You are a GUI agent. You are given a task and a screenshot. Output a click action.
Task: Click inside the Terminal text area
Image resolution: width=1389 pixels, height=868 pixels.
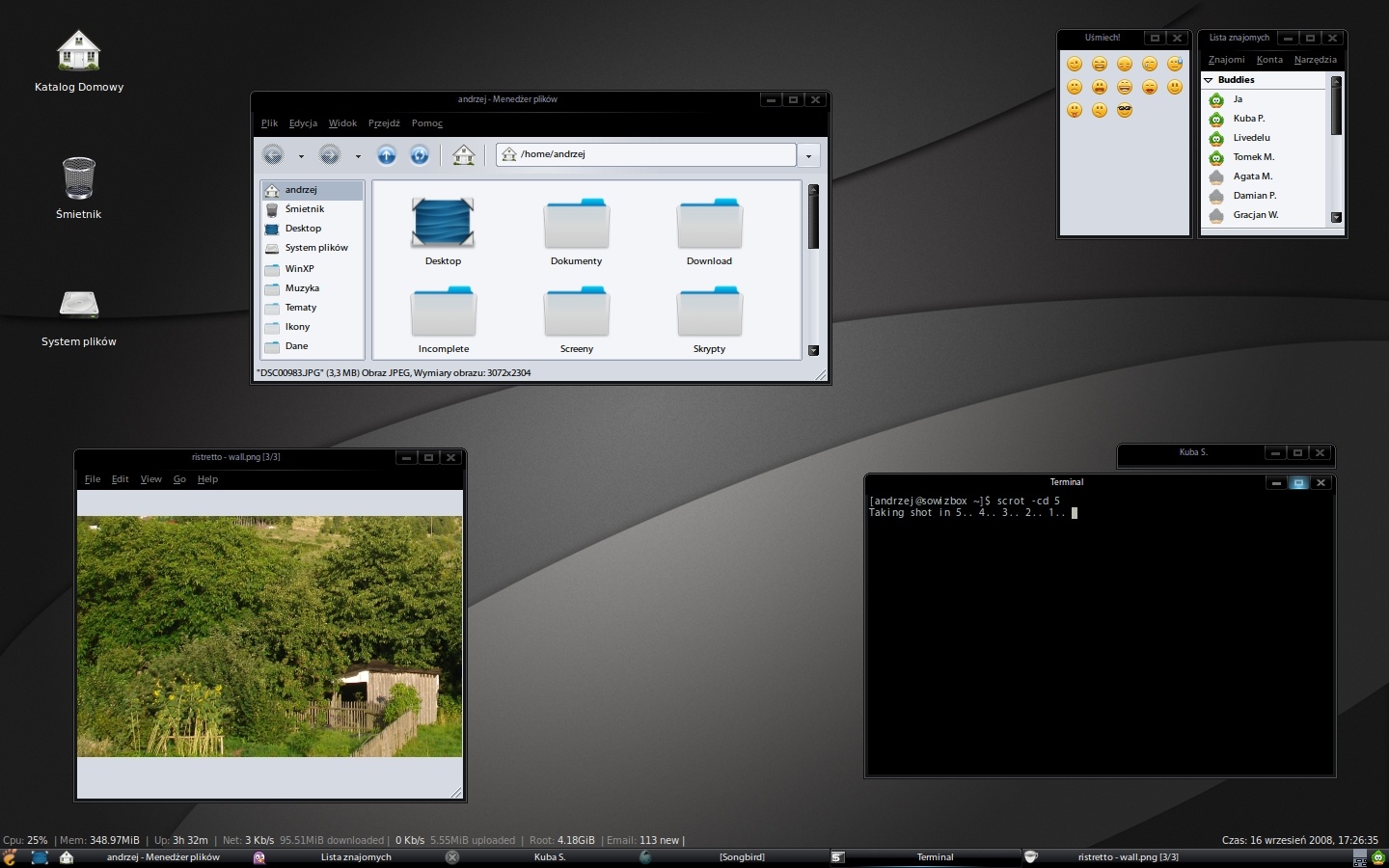(x=1100, y=634)
